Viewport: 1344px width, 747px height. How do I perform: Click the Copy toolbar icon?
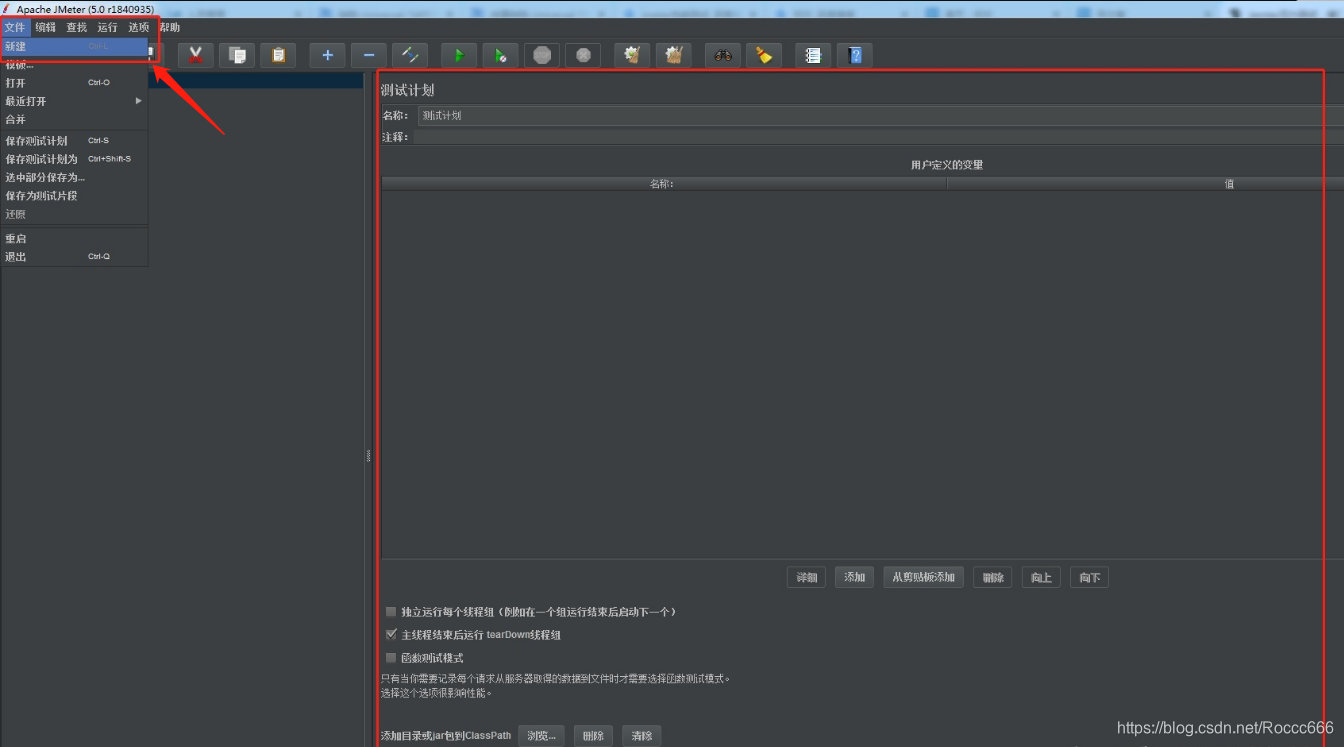coord(237,55)
